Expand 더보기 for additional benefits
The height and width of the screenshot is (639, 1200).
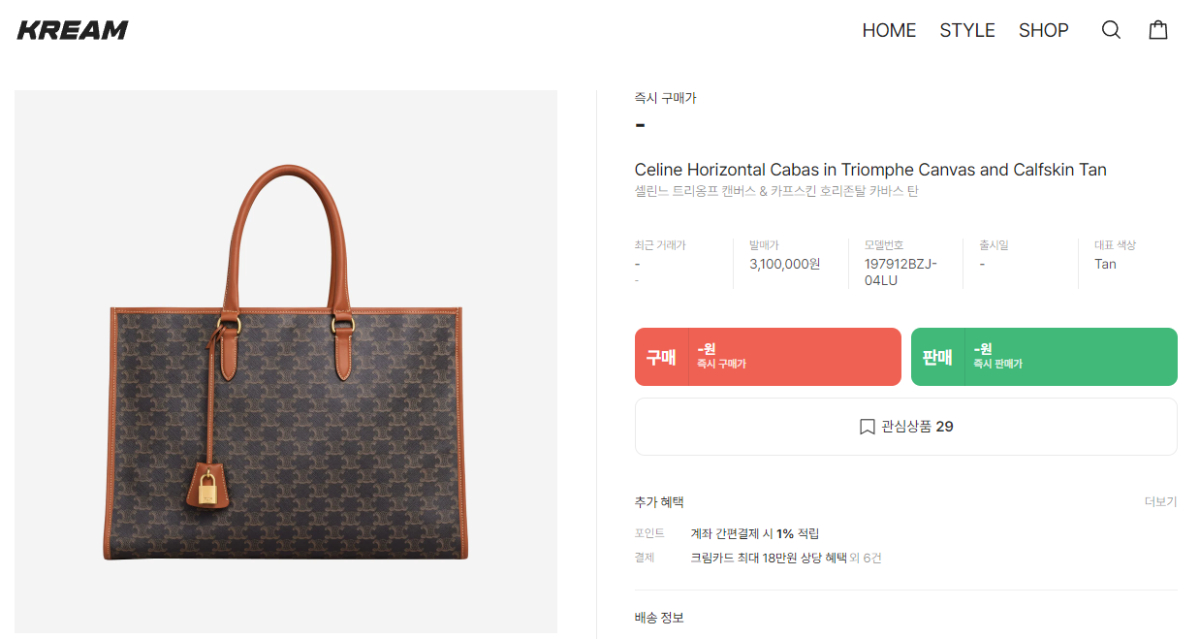1160,502
